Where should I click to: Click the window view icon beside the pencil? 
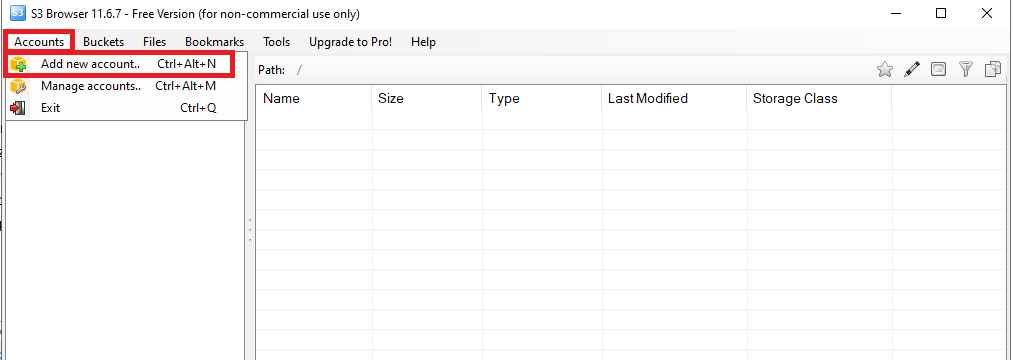click(x=939, y=69)
